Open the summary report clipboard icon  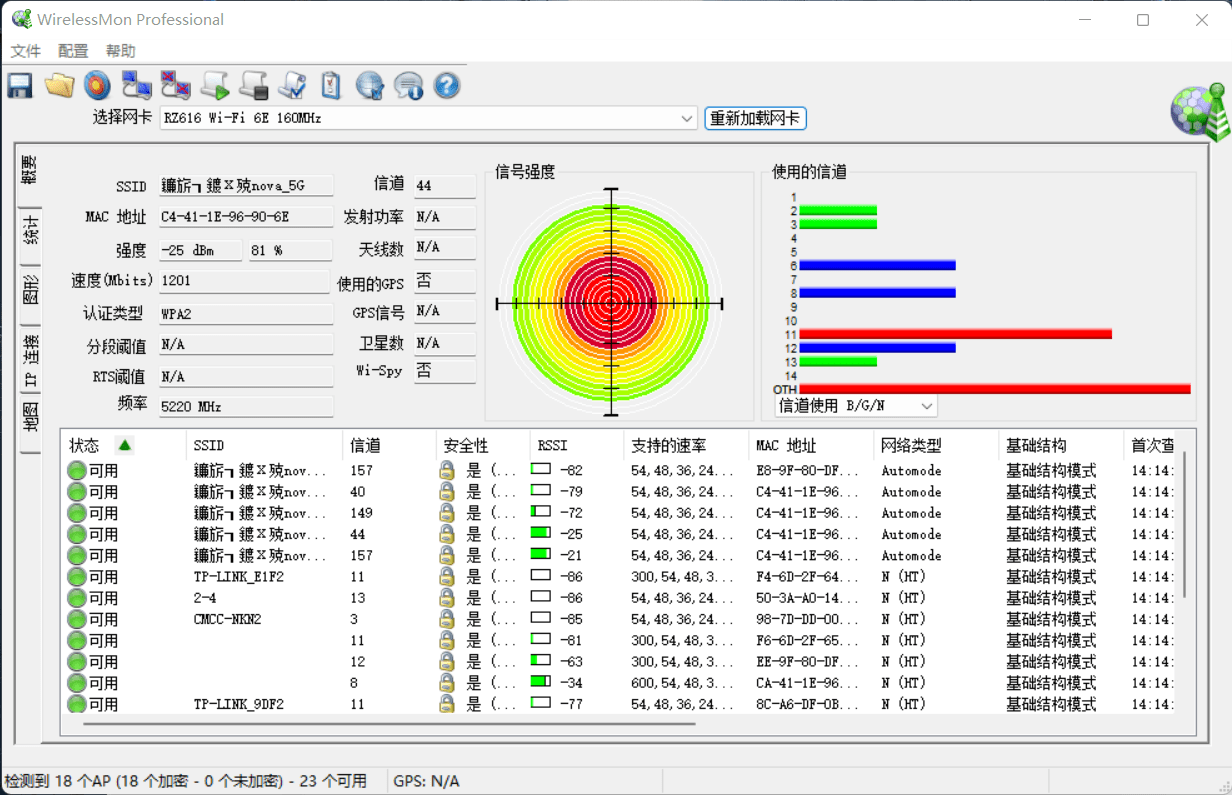click(330, 85)
